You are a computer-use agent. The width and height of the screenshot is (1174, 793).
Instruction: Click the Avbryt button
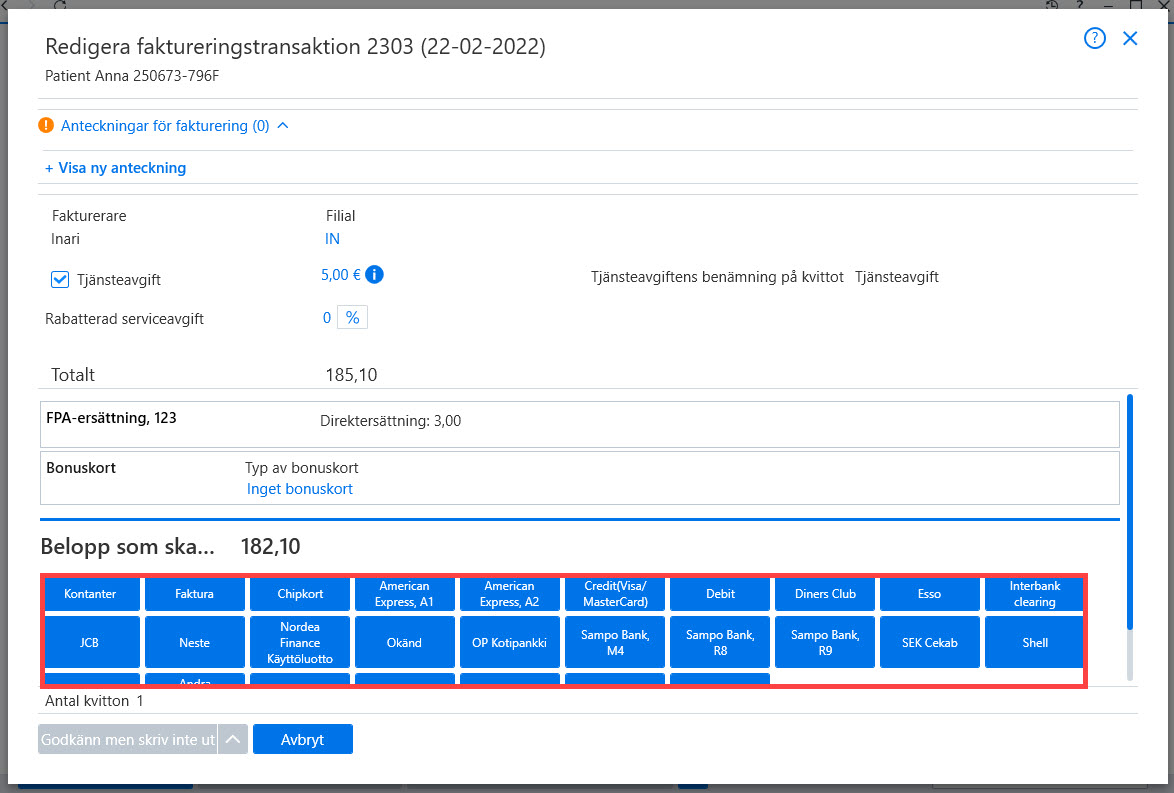(302, 739)
